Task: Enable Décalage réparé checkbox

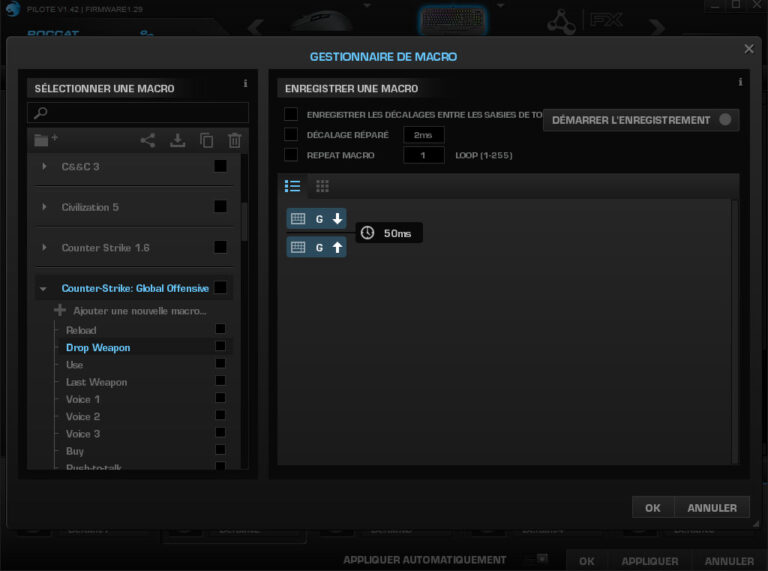Action: 291,134
